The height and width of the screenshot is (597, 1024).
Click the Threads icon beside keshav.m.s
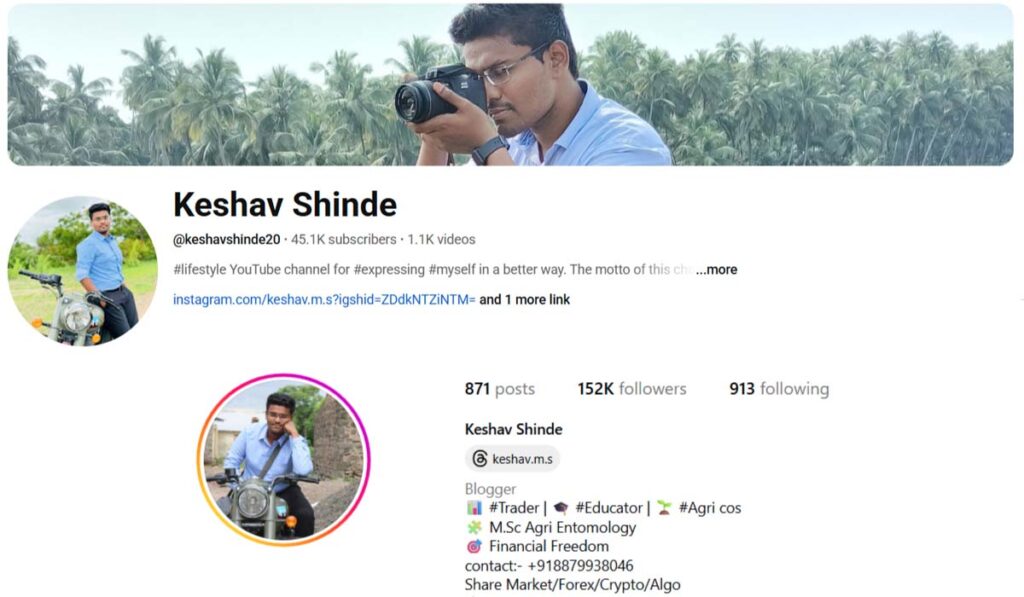click(x=479, y=459)
